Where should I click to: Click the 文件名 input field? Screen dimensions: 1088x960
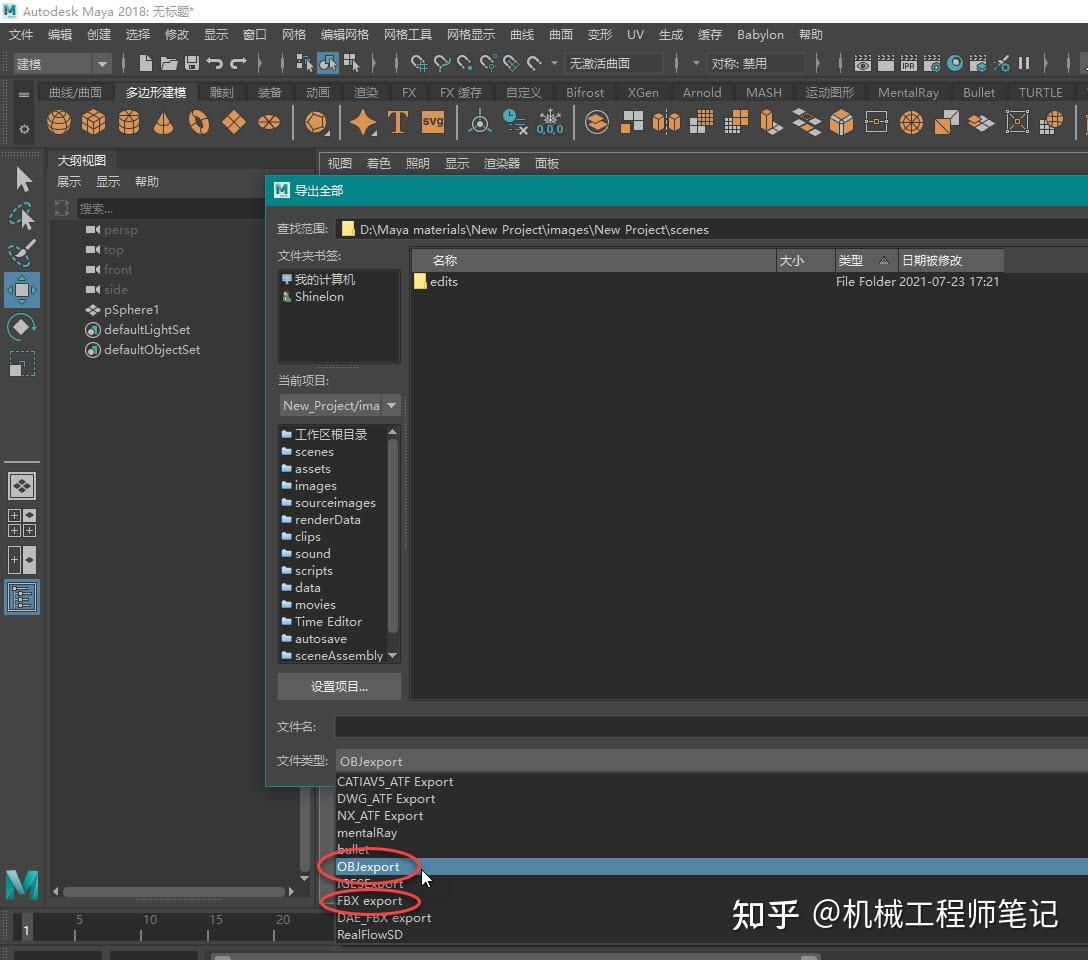point(711,726)
